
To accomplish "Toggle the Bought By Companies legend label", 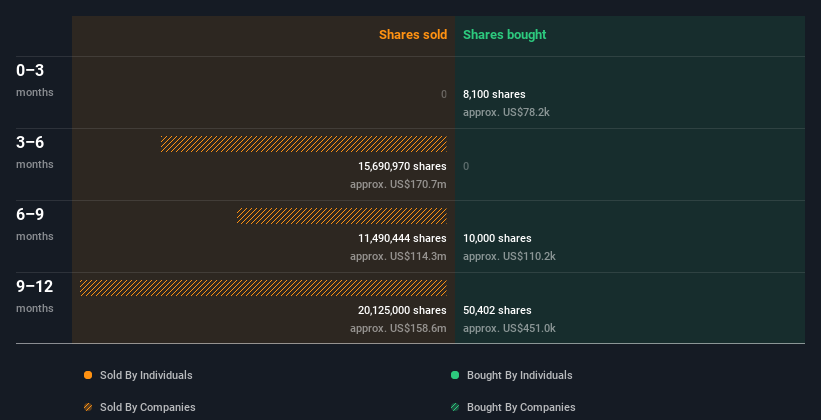I will pos(521,407).
